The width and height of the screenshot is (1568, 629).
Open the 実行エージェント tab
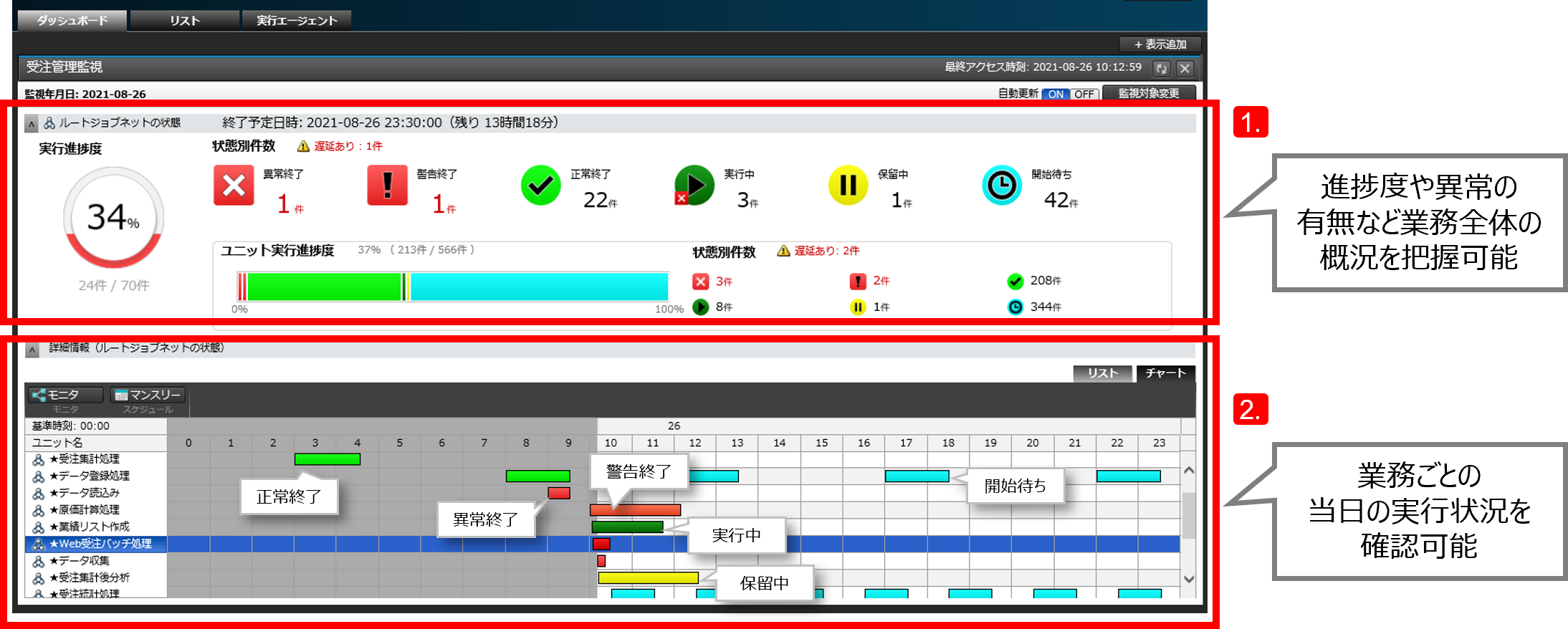(297, 20)
